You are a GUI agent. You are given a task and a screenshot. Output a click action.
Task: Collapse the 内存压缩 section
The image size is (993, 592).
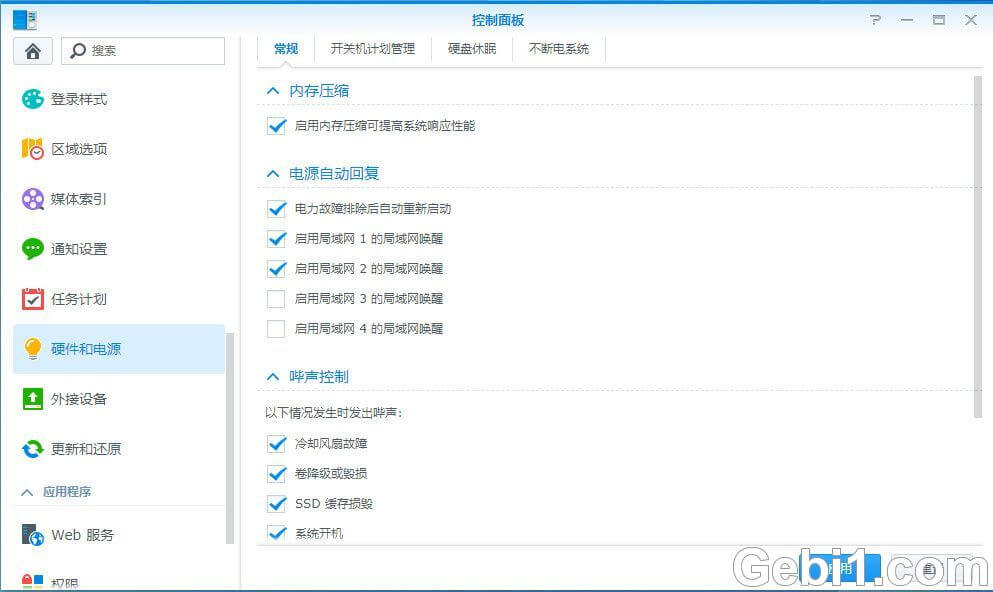pos(272,91)
